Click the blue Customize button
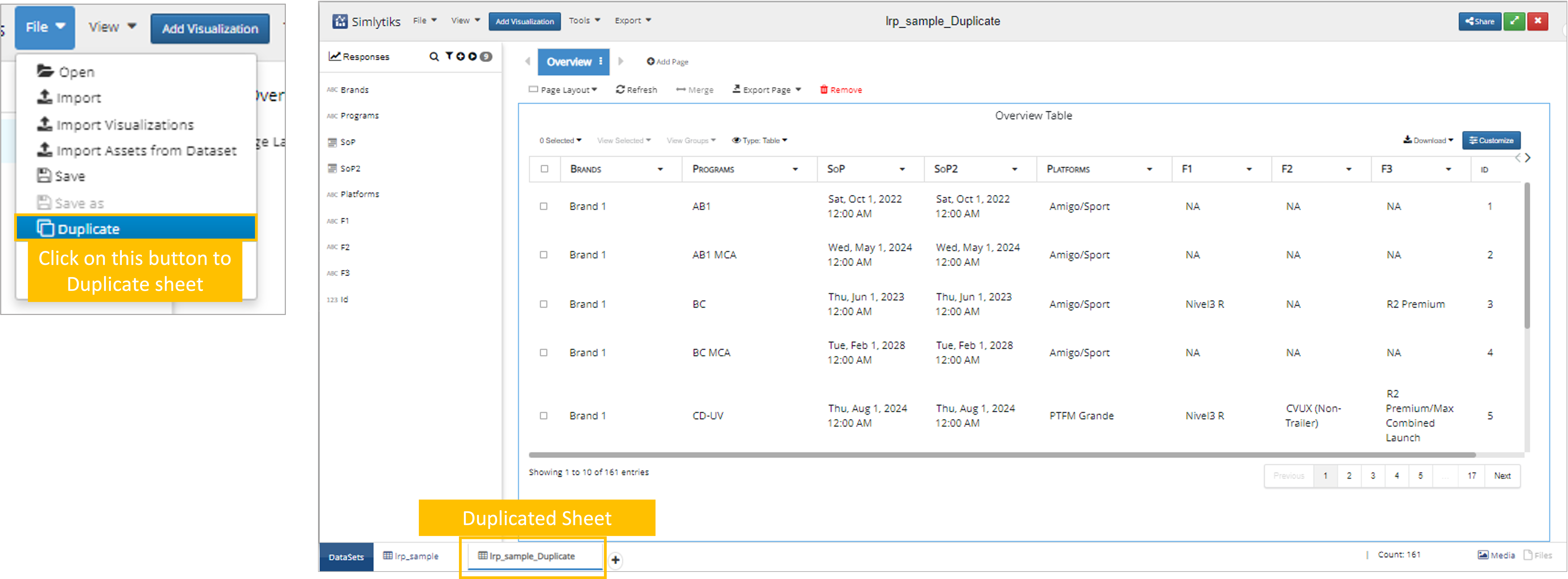 coord(1491,141)
